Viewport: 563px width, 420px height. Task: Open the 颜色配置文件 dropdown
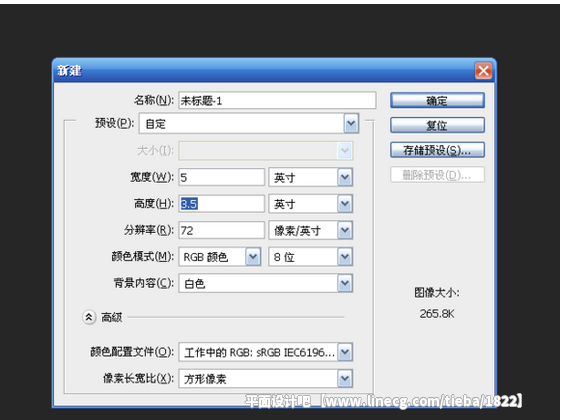tap(266, 352)
